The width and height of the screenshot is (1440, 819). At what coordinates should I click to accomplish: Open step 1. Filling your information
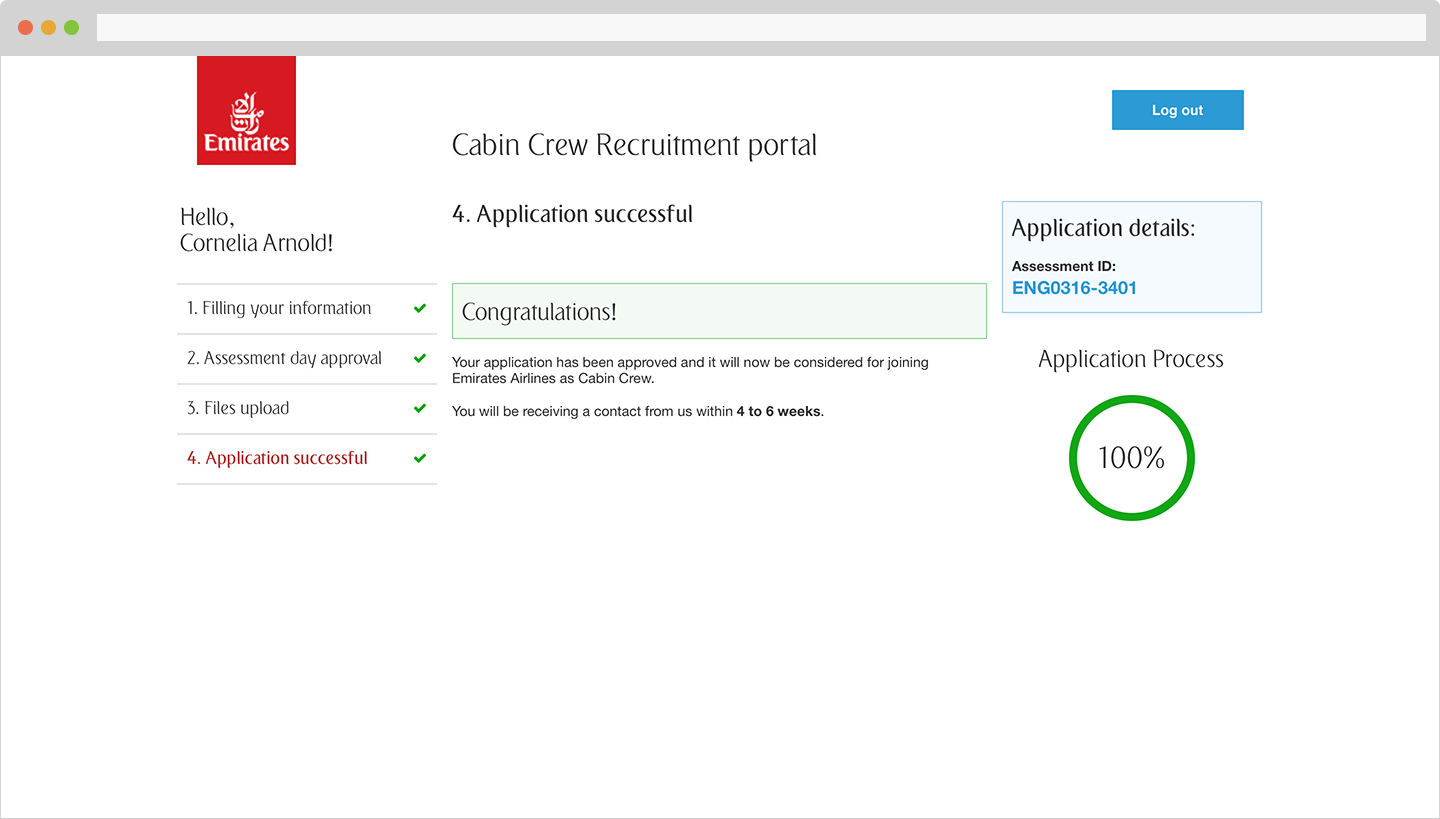(307, 309)
